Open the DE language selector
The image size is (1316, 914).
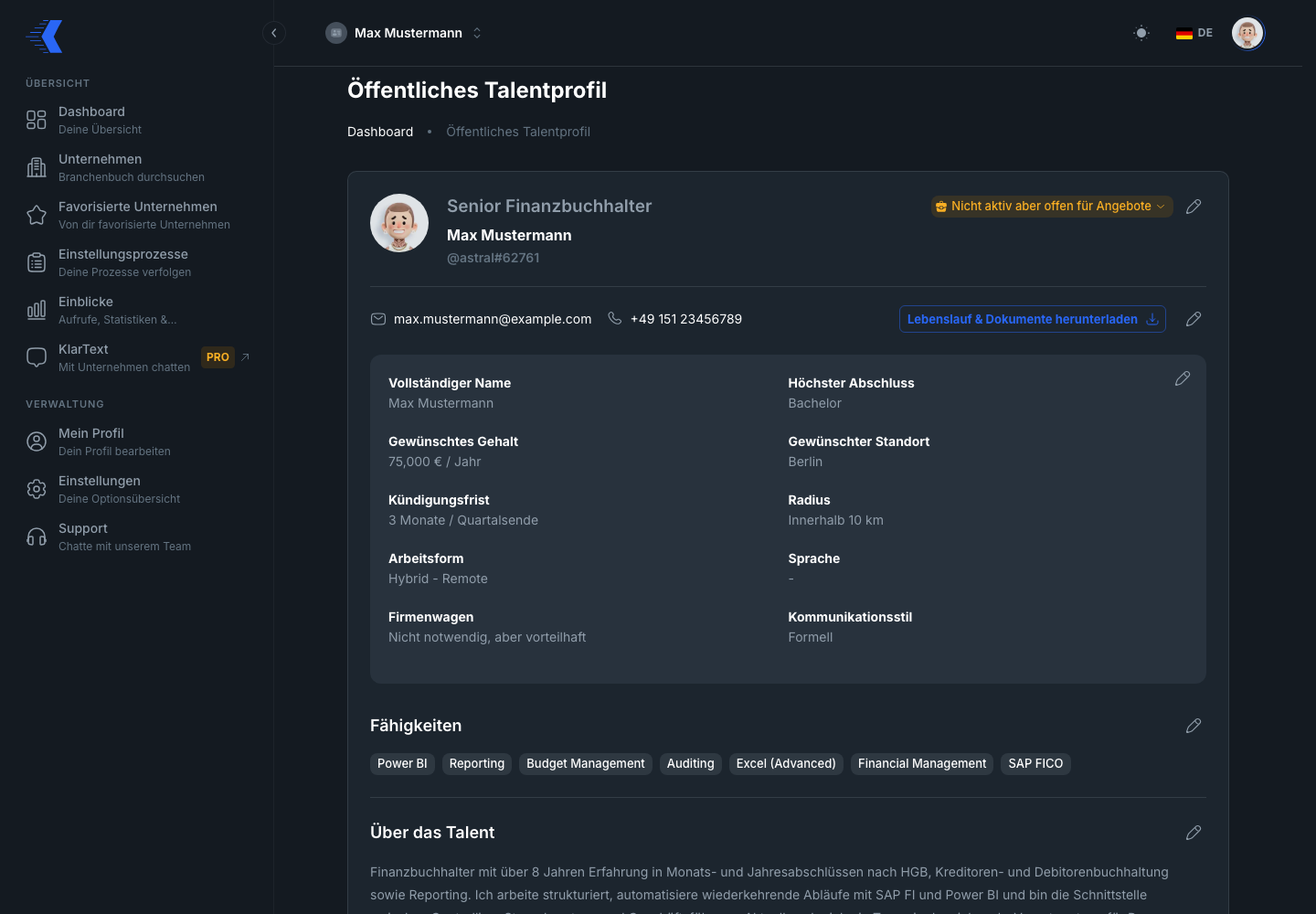click(x=1194, y=33)
